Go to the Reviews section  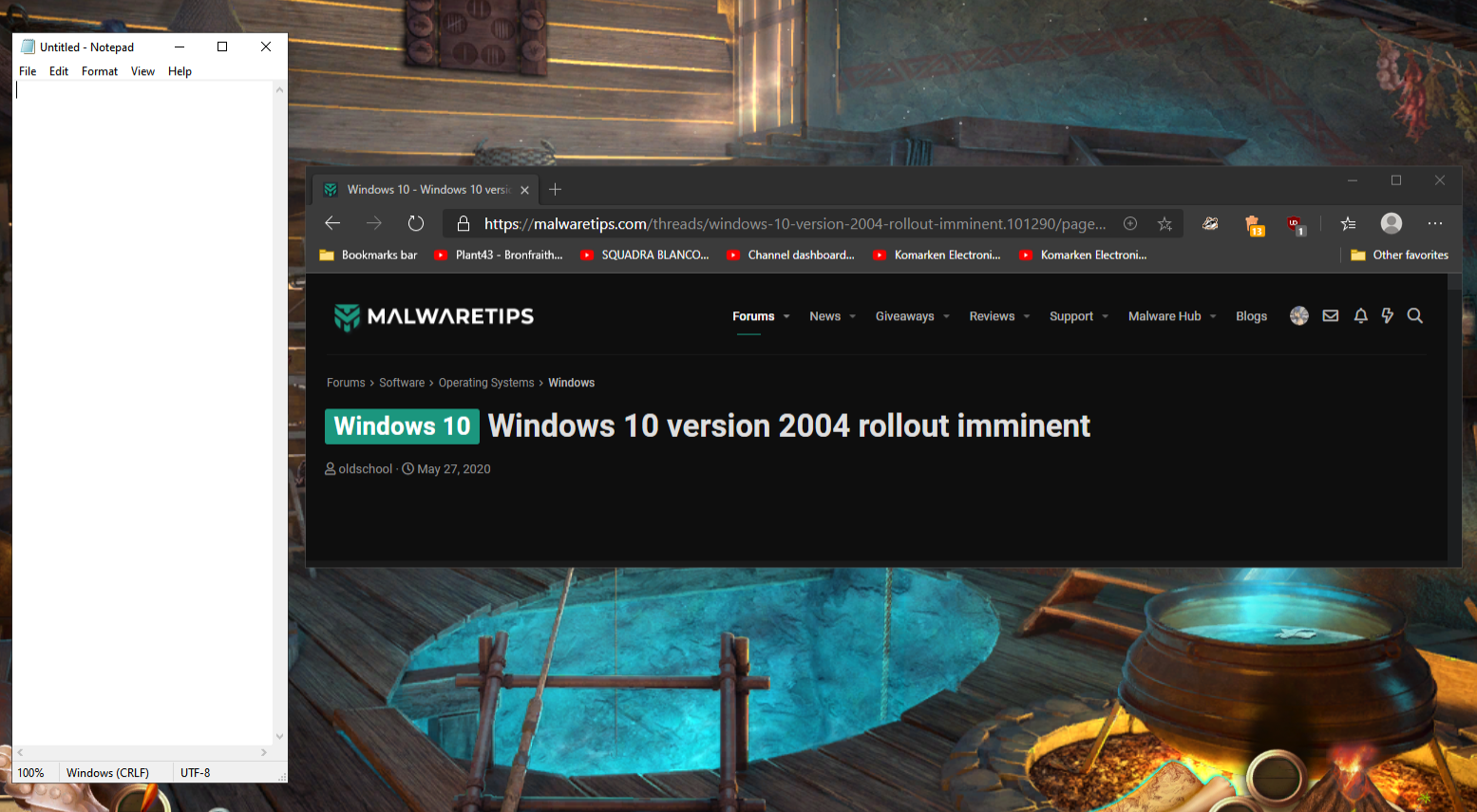(x=992, y=316)
